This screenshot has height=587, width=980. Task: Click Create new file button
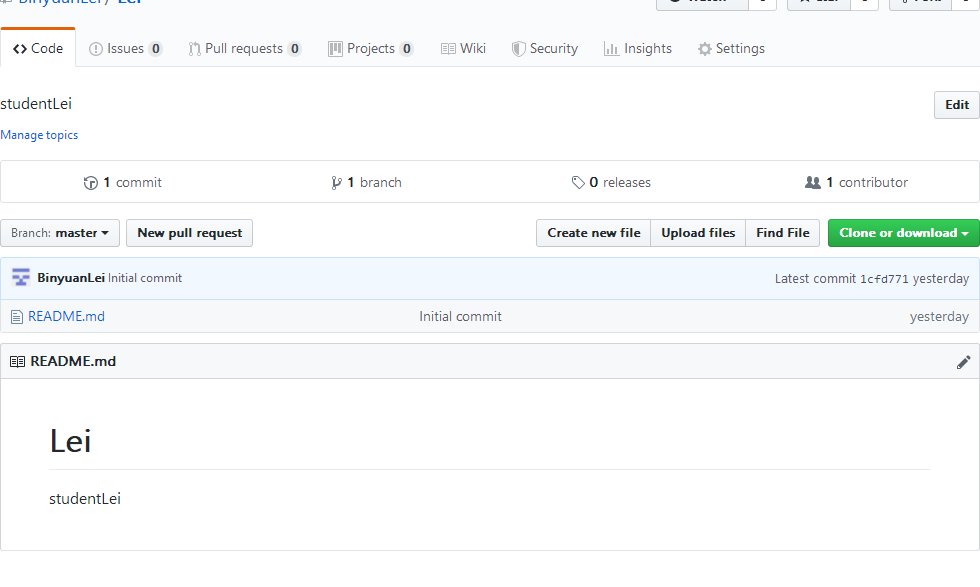594,233
